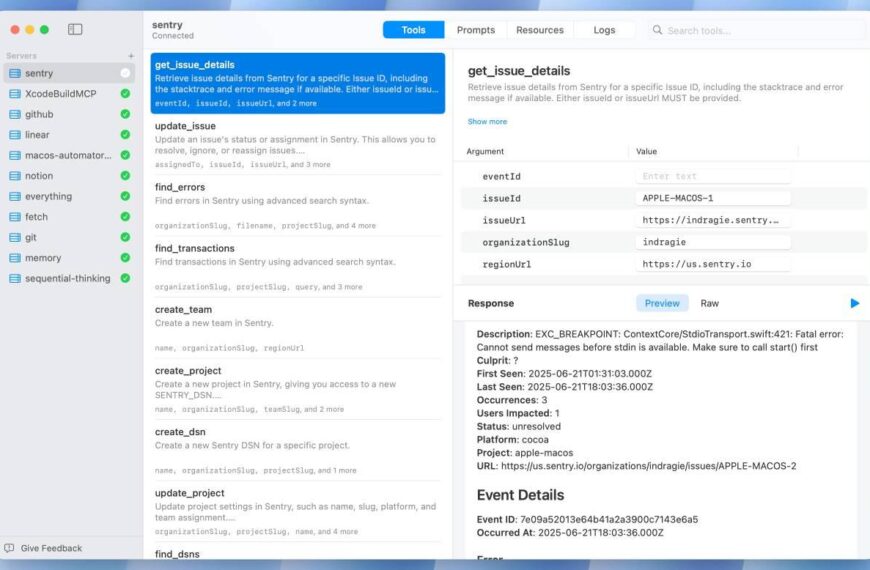Click the search magnifier icon

pos(657,30)
